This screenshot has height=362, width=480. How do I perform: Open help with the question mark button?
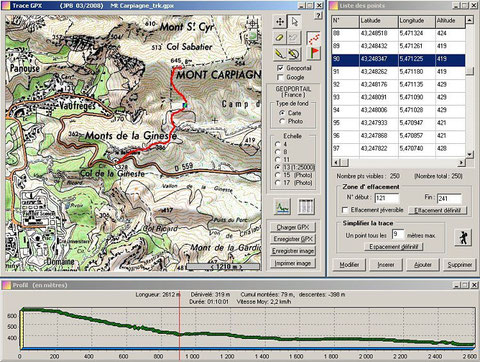(x=318, y=16)
